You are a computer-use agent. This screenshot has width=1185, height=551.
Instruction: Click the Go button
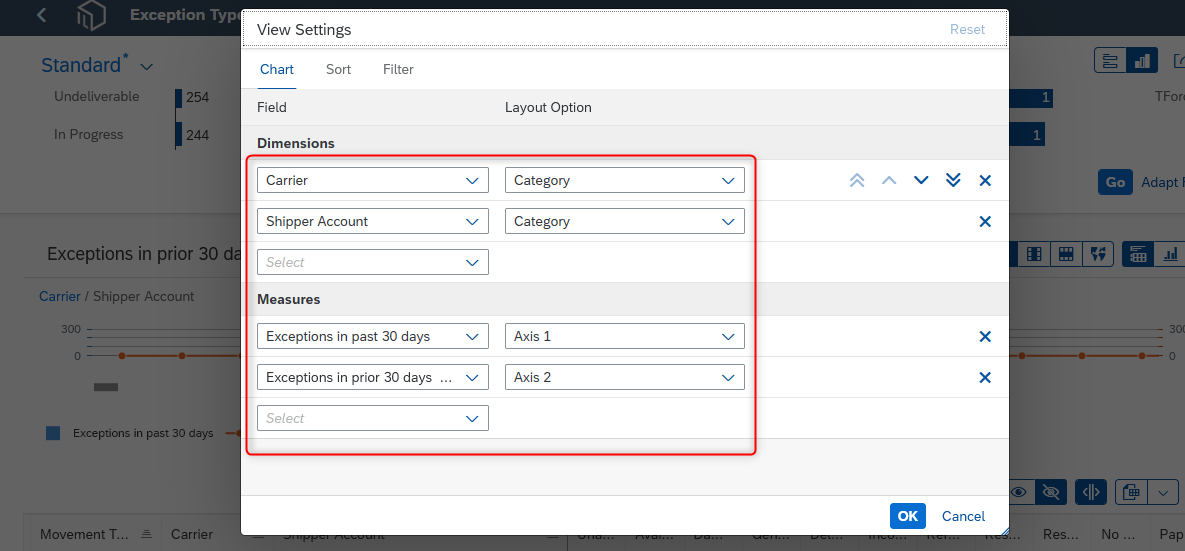click(x=1115, y=182)
